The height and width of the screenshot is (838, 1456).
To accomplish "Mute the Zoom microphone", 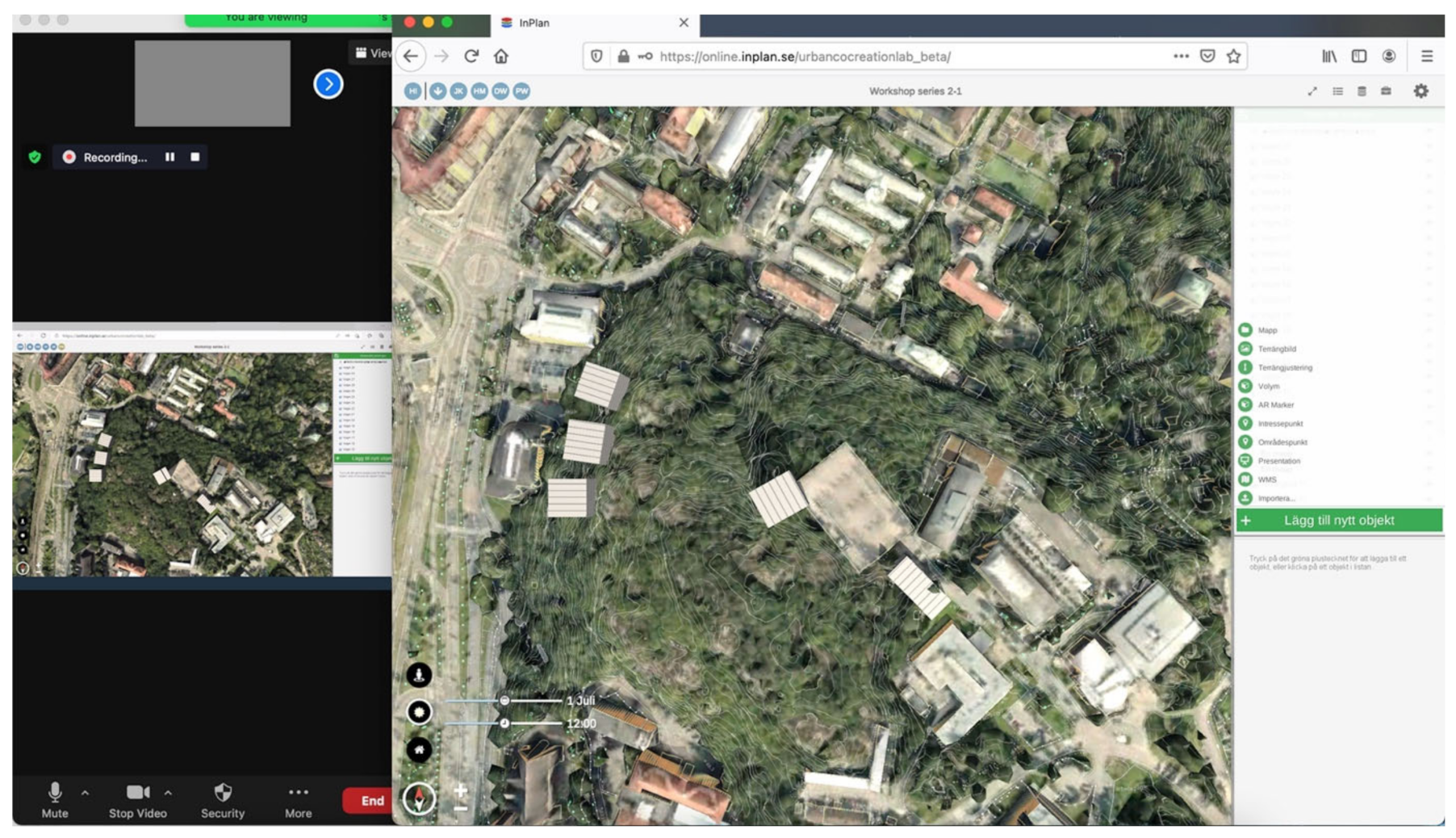I will point(55,799).
